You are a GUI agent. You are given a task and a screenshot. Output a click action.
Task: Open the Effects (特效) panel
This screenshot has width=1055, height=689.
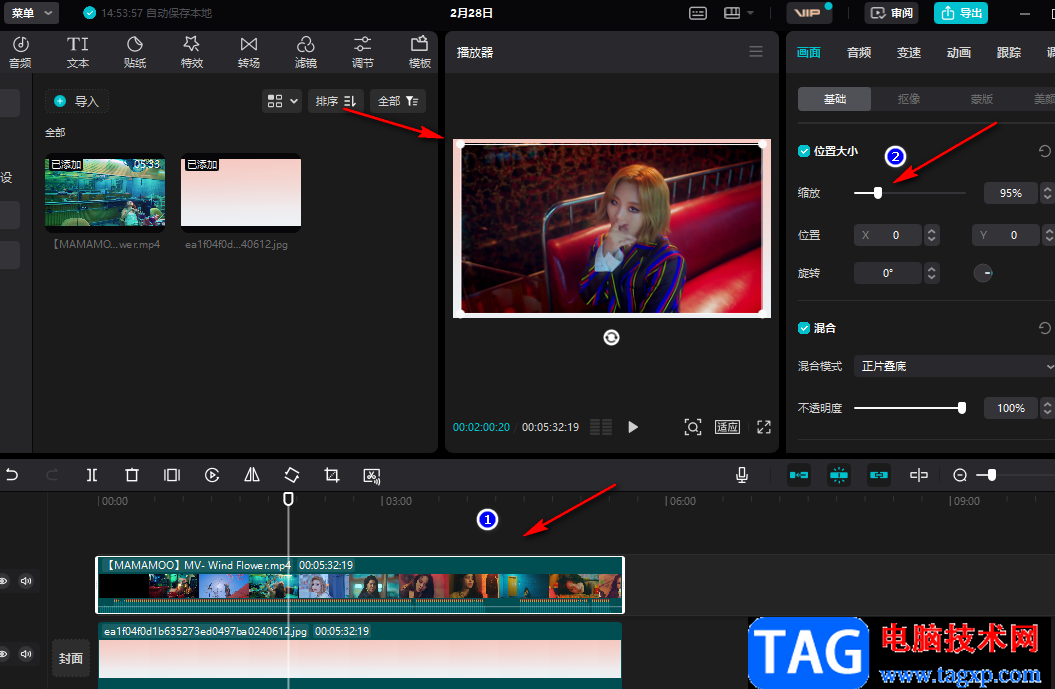tap(192, 52)
